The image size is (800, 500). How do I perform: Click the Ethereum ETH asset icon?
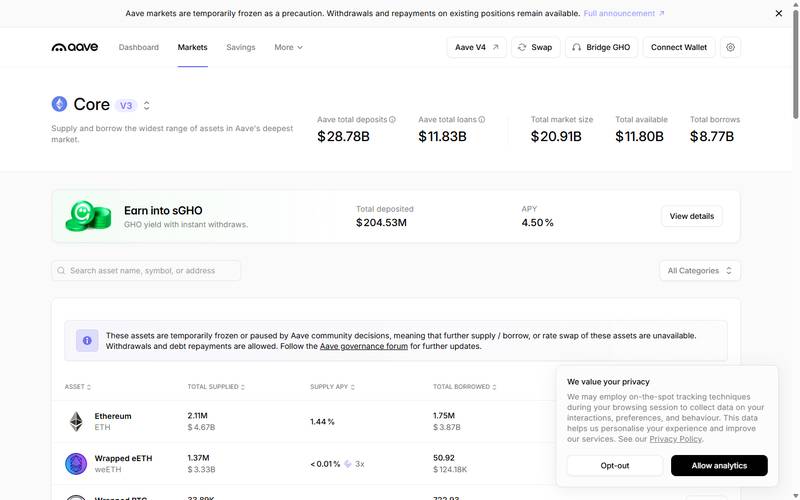coord(76,421)
